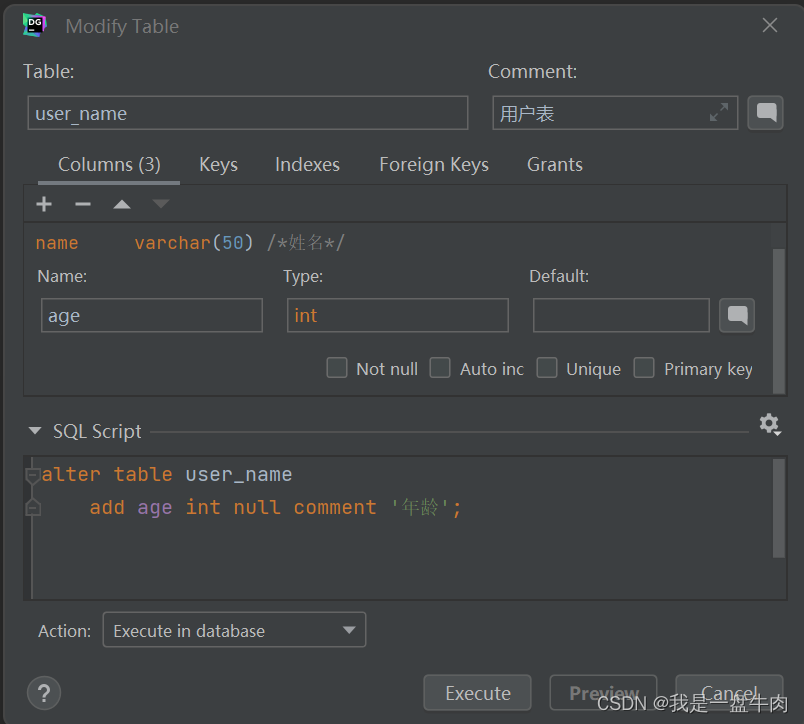Click the empty Default value field
This screenshot has height=724, width=804.
click(x=621, y=315)
